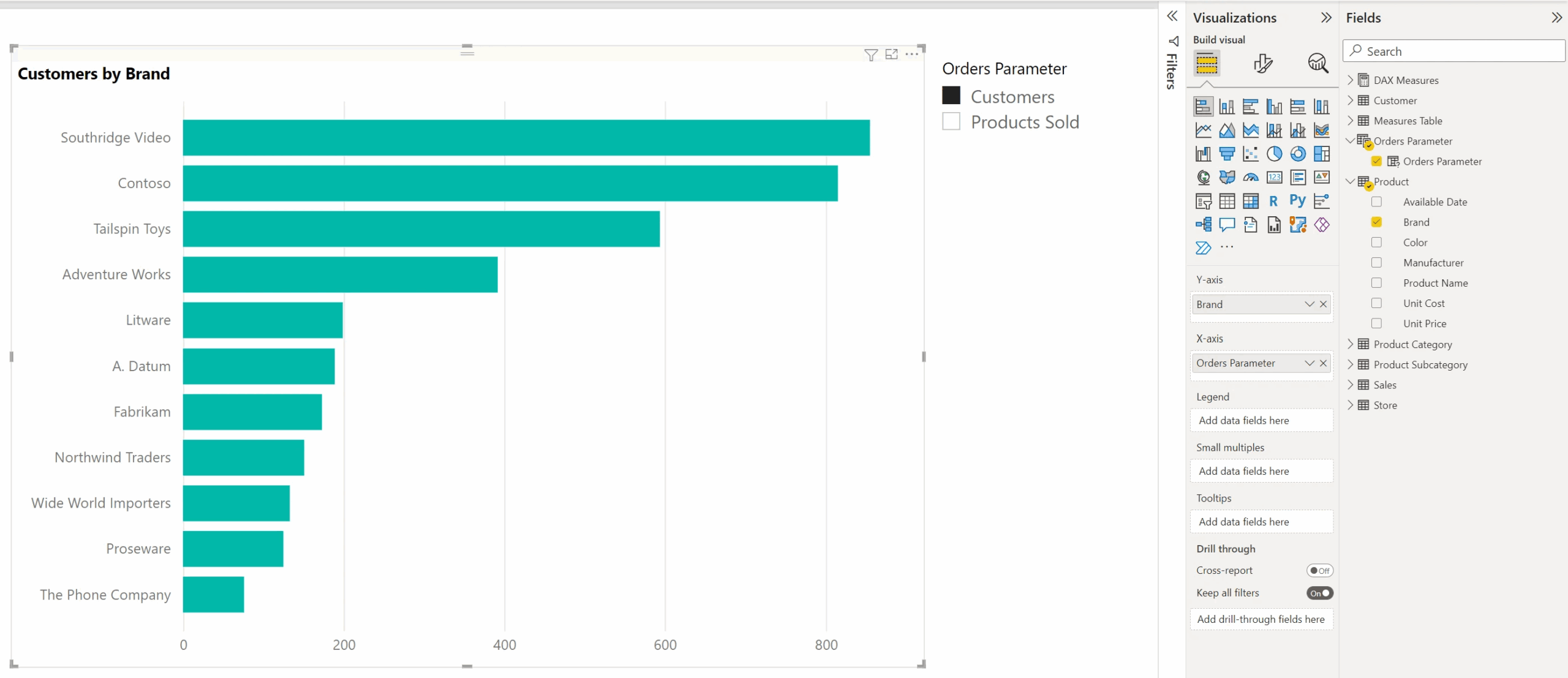
Task: Open focus mode for the chart
Action: tap(892, 55)
